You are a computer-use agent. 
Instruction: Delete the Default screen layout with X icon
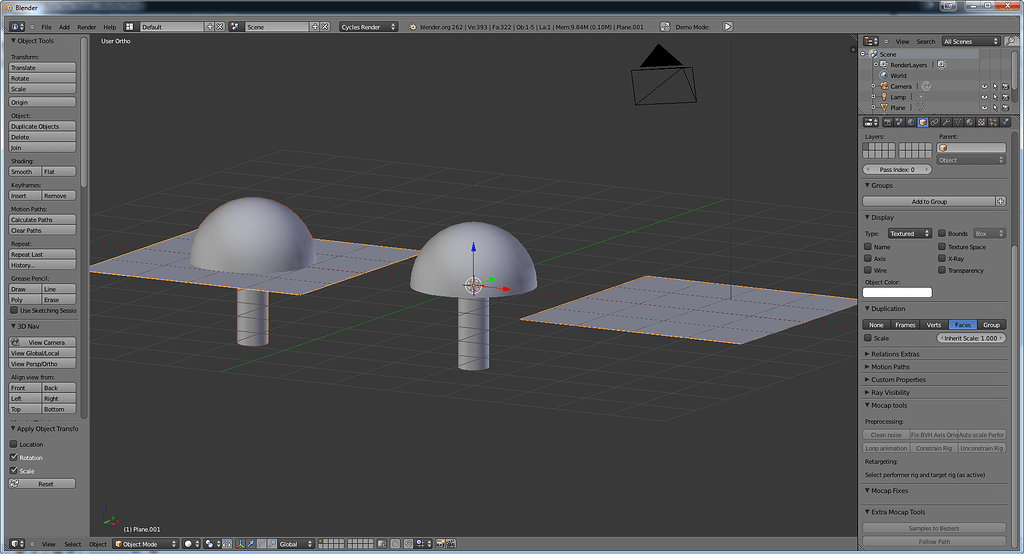220,27
